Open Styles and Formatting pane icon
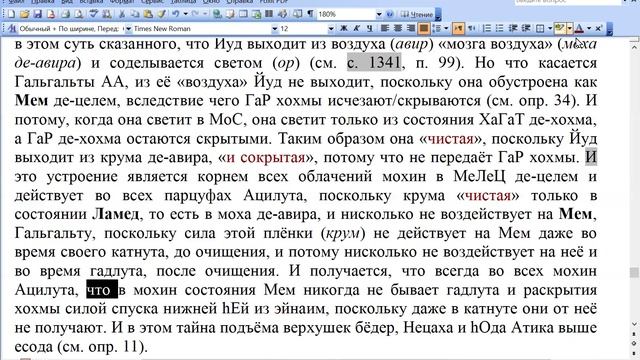640x360 pixels. (12, 29)
